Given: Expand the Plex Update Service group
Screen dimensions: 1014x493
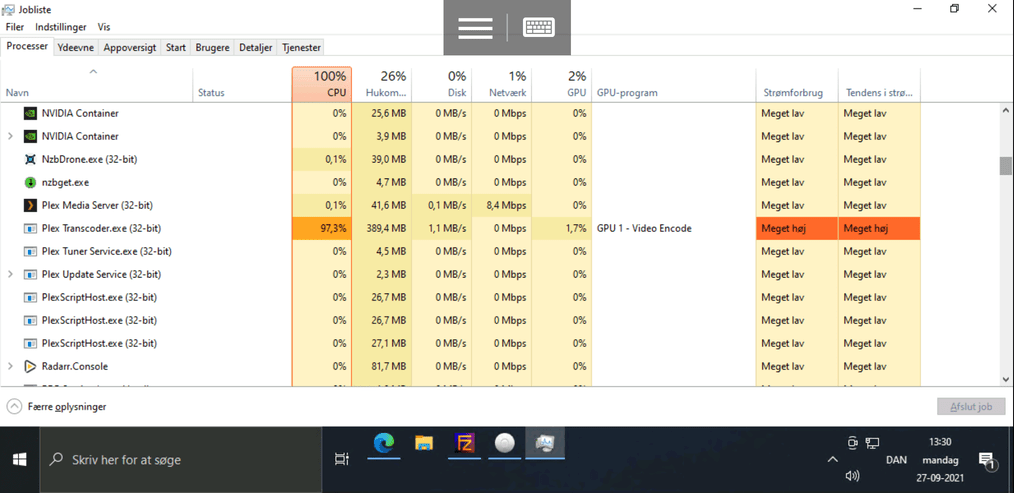Looking at the screenshot, I should pyautogui.click(x=10, y=274).
